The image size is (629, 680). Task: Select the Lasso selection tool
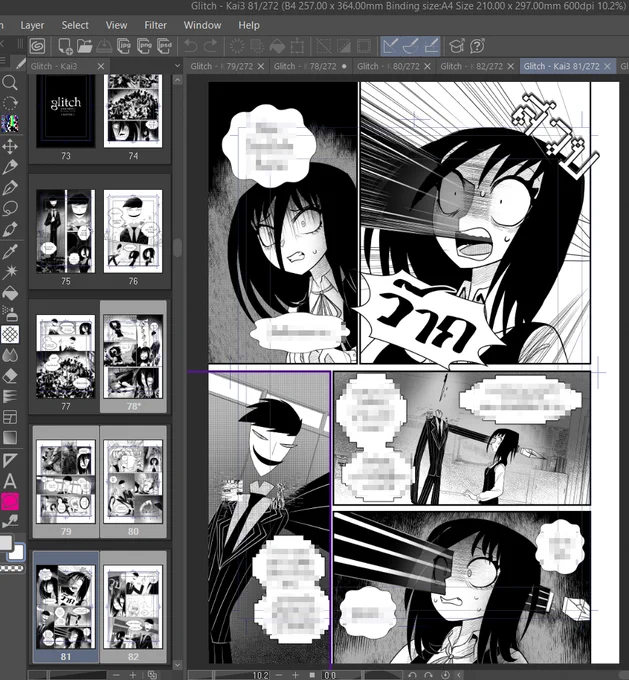click(x=10, y=209)
